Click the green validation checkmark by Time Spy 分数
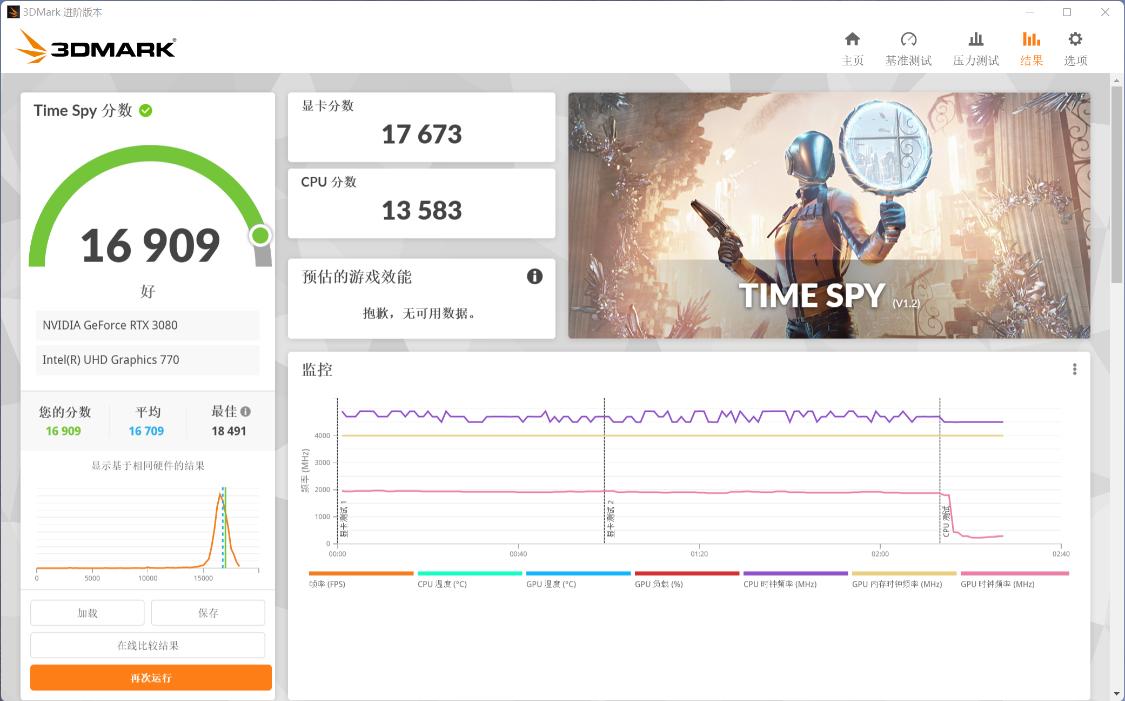1125x701 pixels. point(146,110)
